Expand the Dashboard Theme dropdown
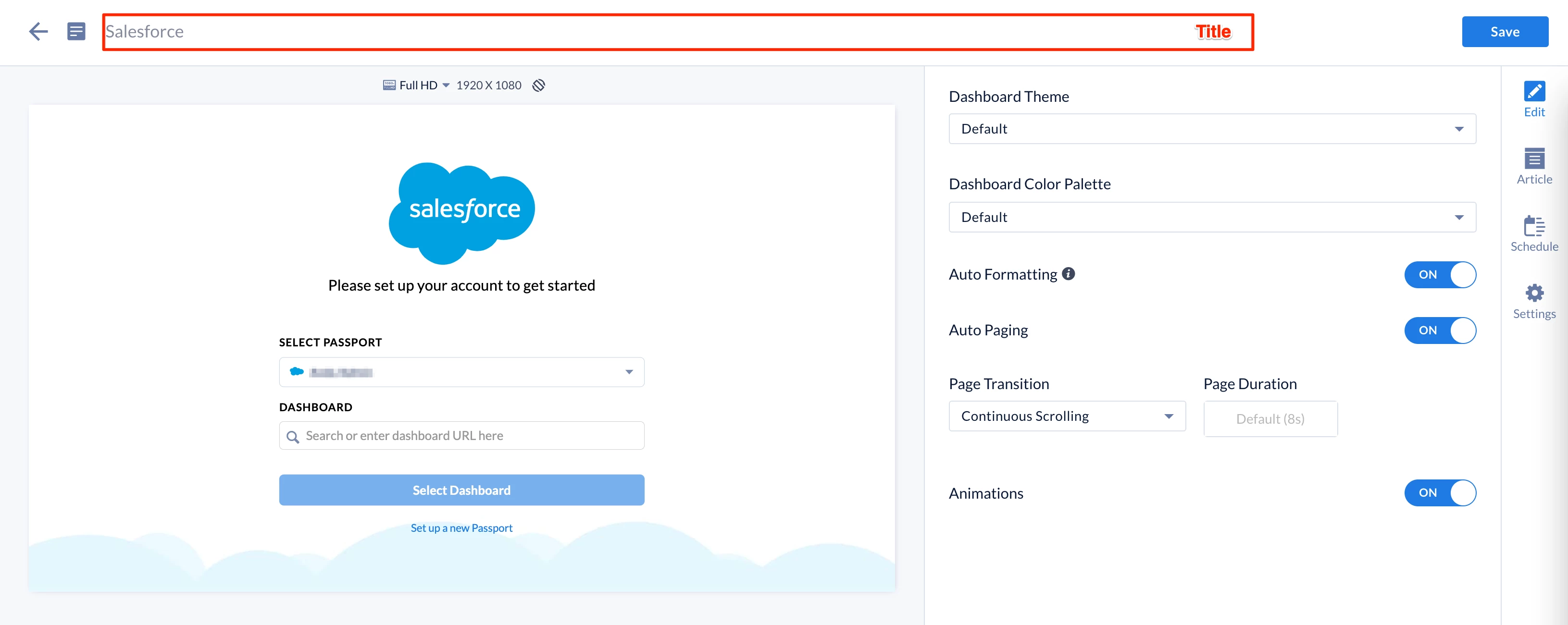This screenshot has height=625, width=1568. 1211,129
